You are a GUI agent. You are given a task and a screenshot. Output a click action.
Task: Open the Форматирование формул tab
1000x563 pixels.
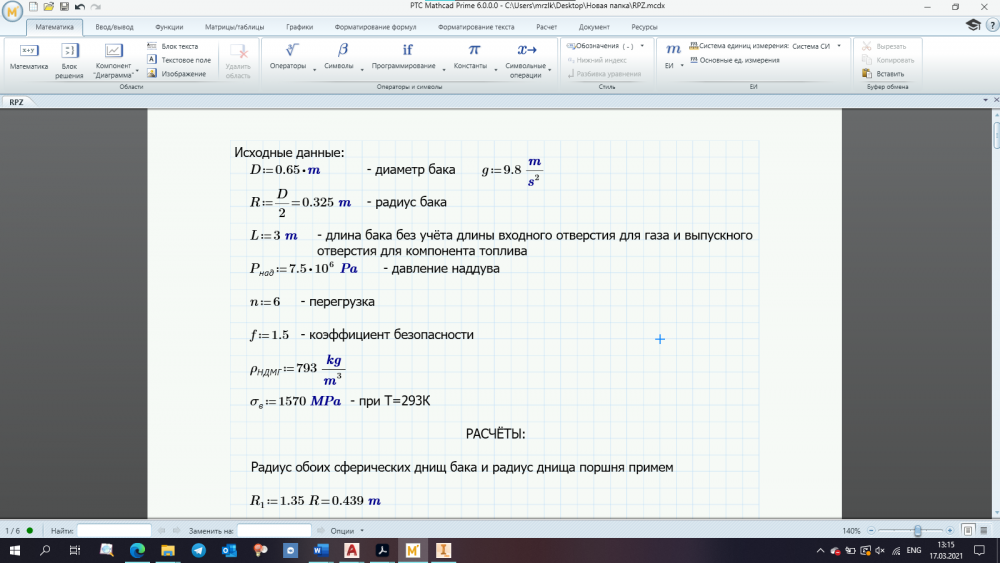(x=375, y=27)
